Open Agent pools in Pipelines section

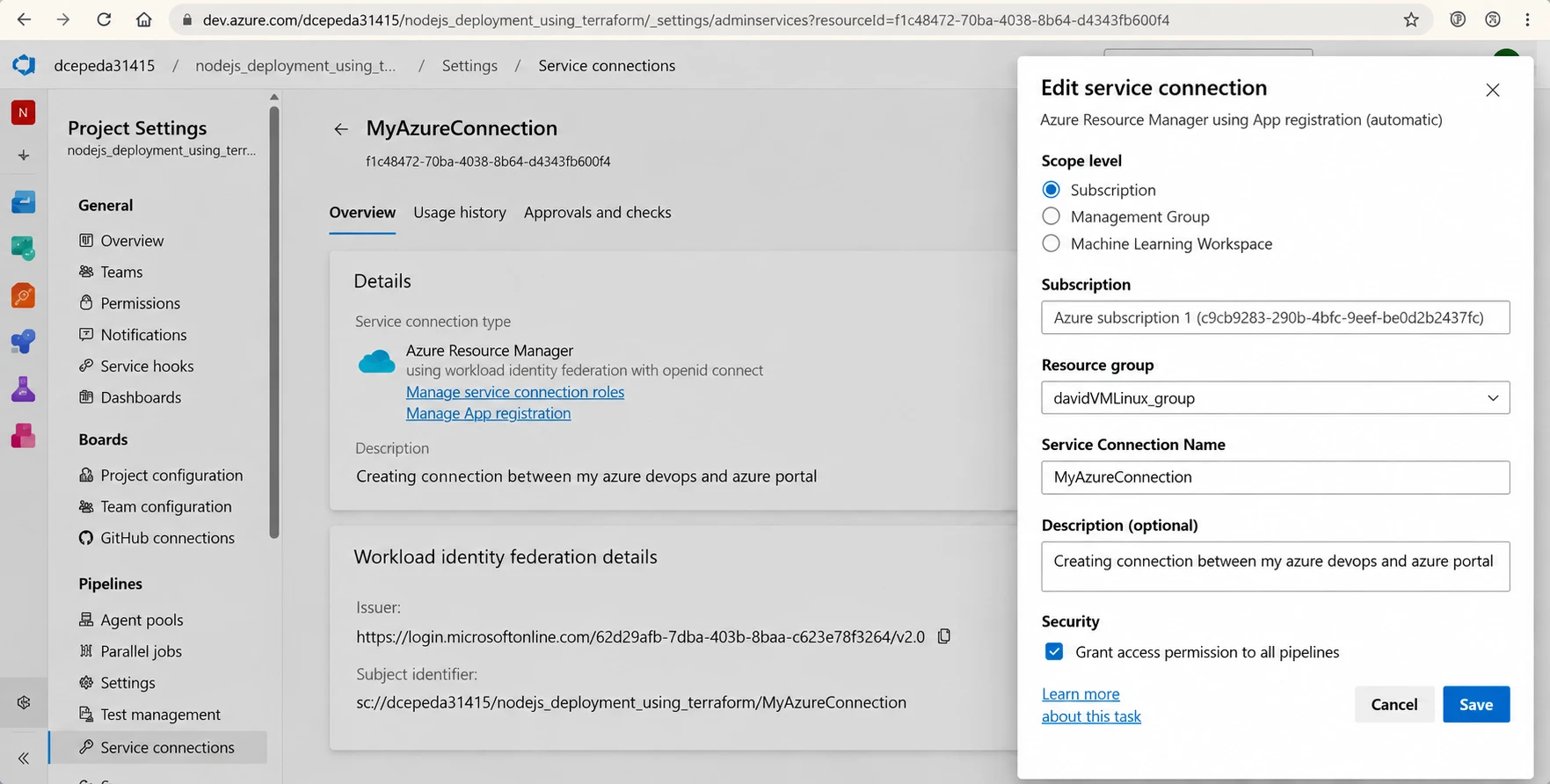coord(142,620)
